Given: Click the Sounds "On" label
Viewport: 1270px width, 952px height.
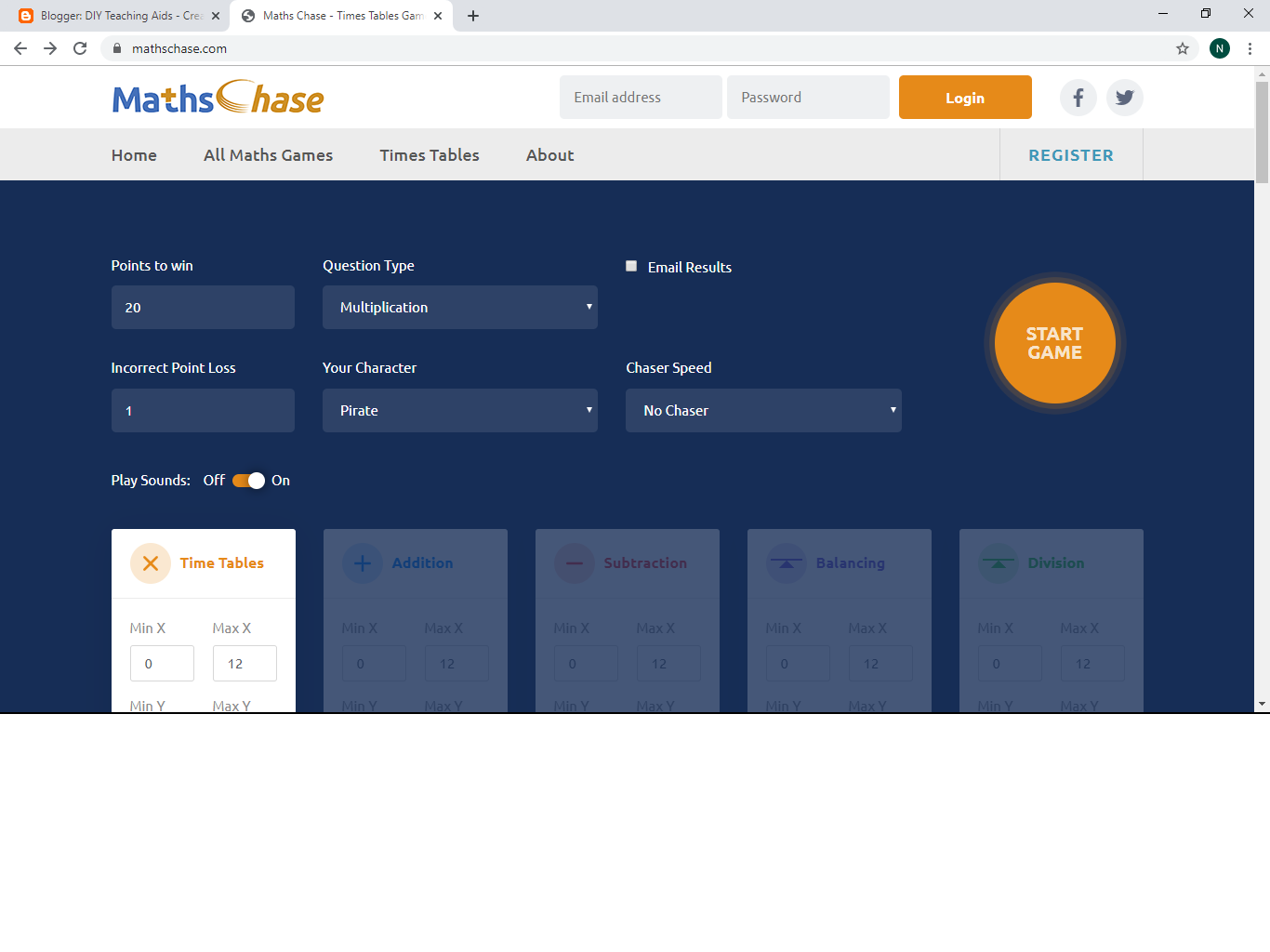Looking at the screenshot, I should click(281, 481).
